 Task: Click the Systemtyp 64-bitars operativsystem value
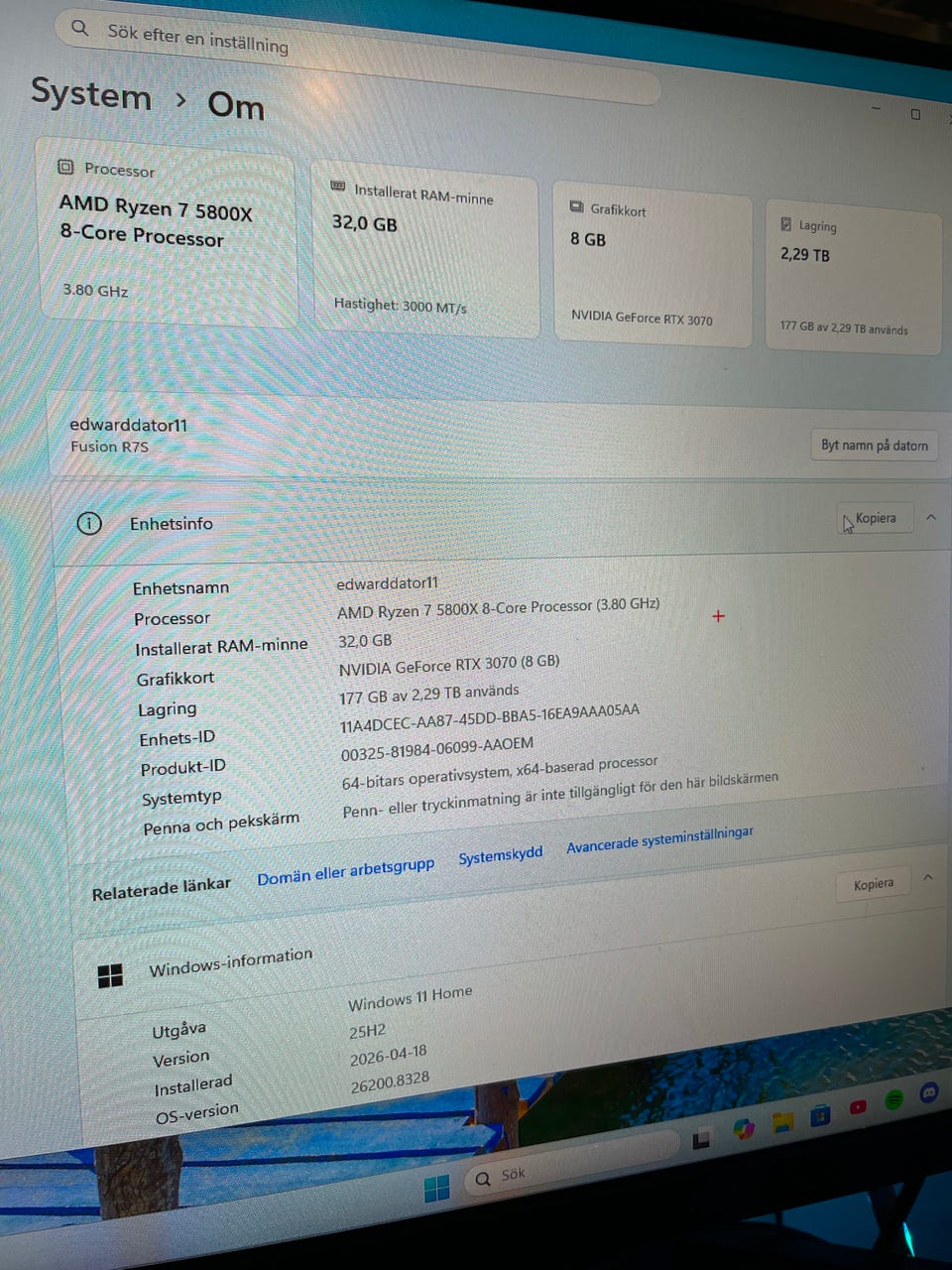500,773
